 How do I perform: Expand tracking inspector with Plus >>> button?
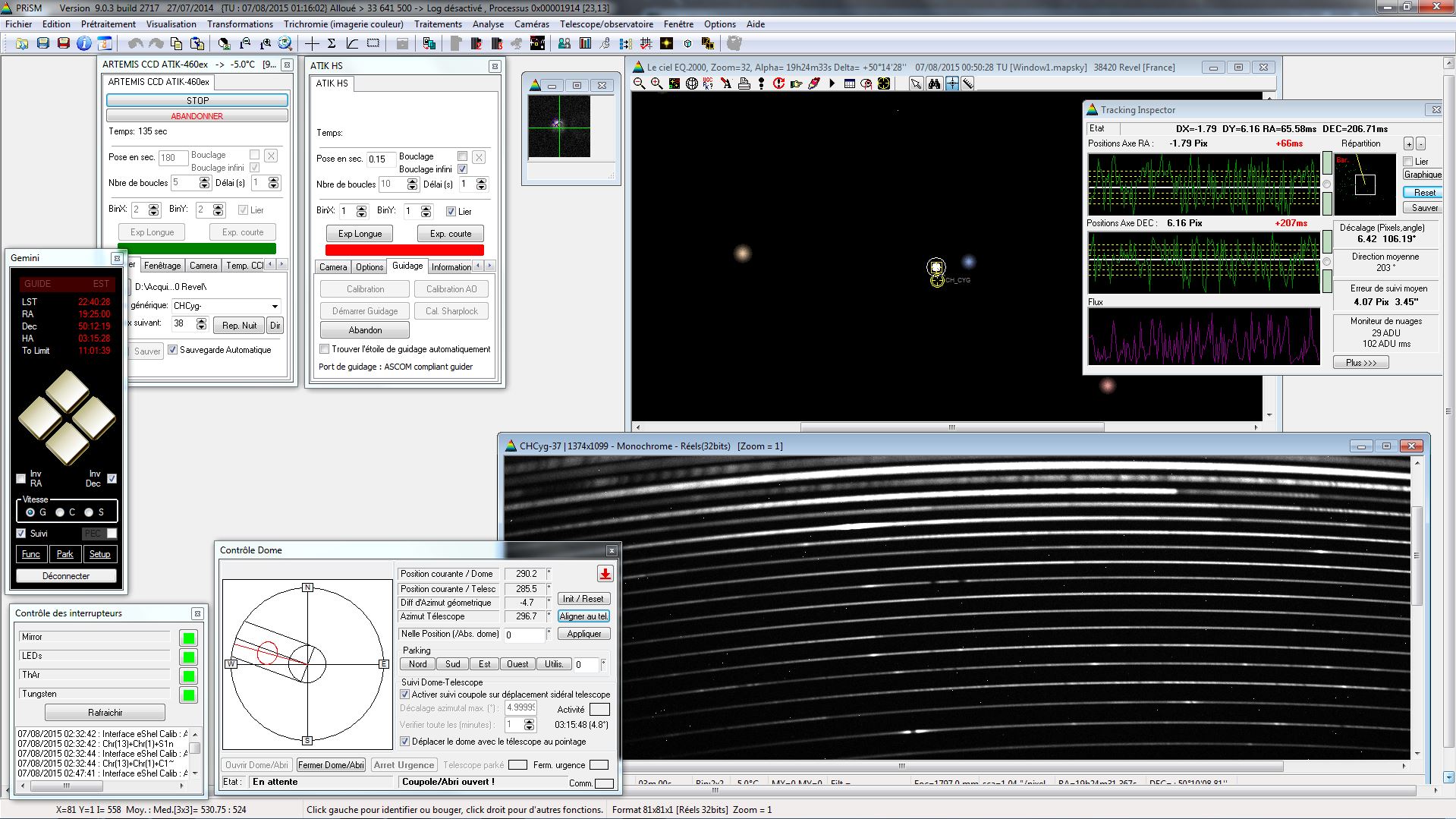click(x=1360, y=363)
